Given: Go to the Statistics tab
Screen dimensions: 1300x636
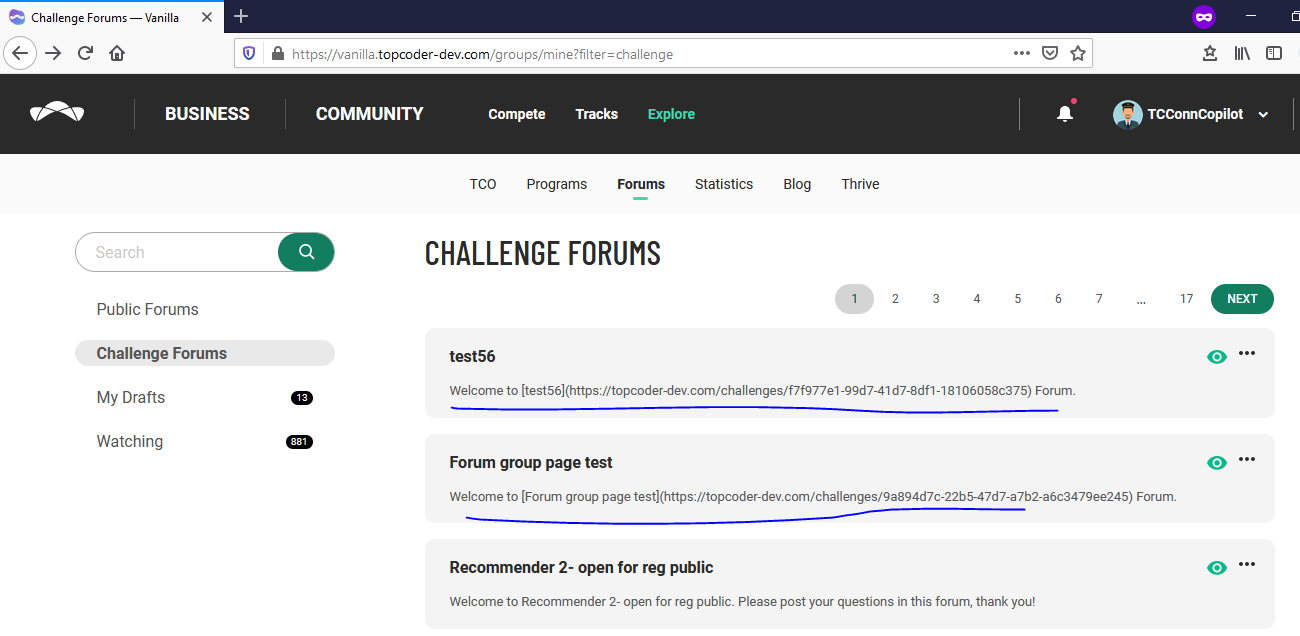Looking at the screenshot, I should 724,184.
